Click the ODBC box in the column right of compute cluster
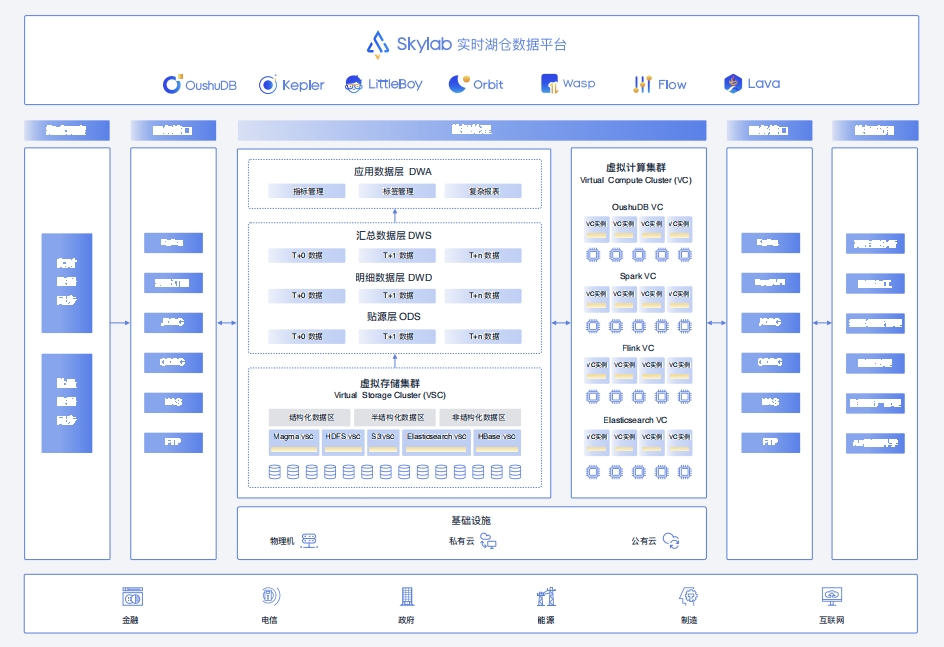The image size is (944, 647). (771, 362)
